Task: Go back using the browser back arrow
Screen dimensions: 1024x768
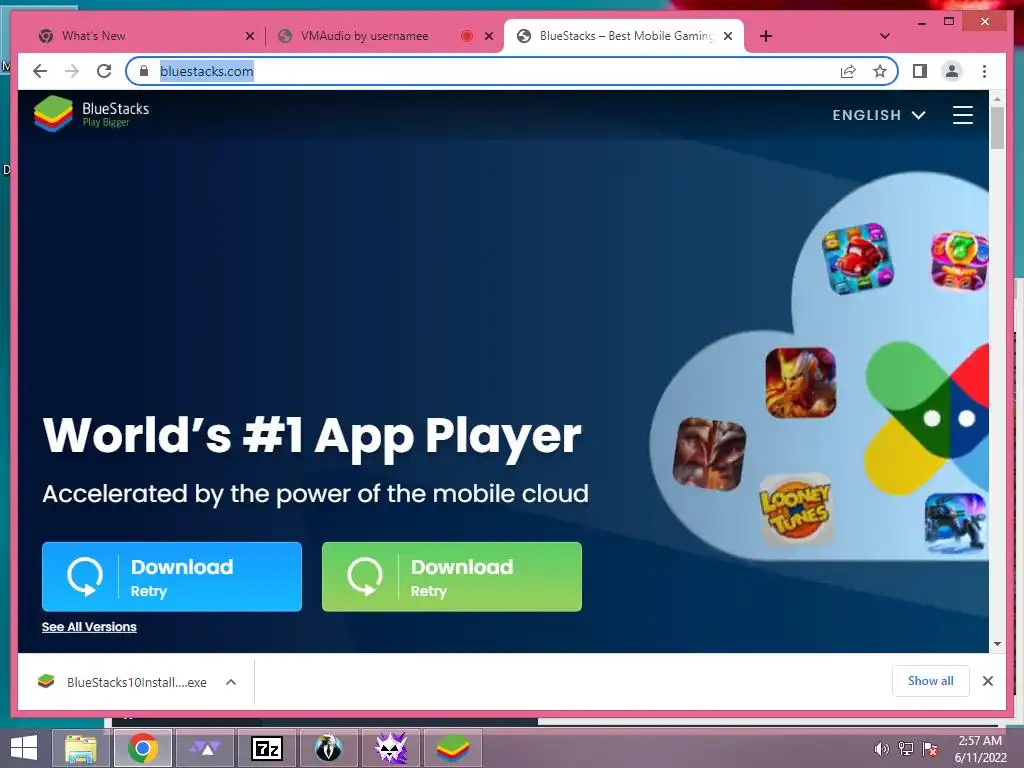Action: pyautogui.click(x=40, y=71)
